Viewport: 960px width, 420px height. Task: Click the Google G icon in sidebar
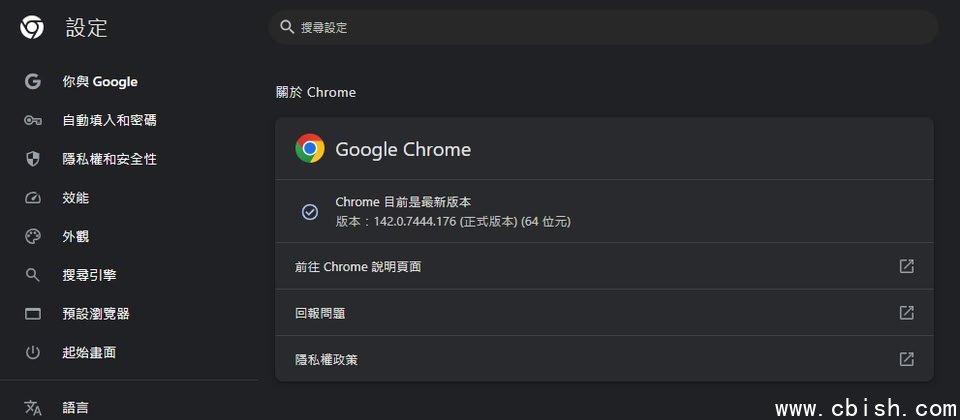33,82
